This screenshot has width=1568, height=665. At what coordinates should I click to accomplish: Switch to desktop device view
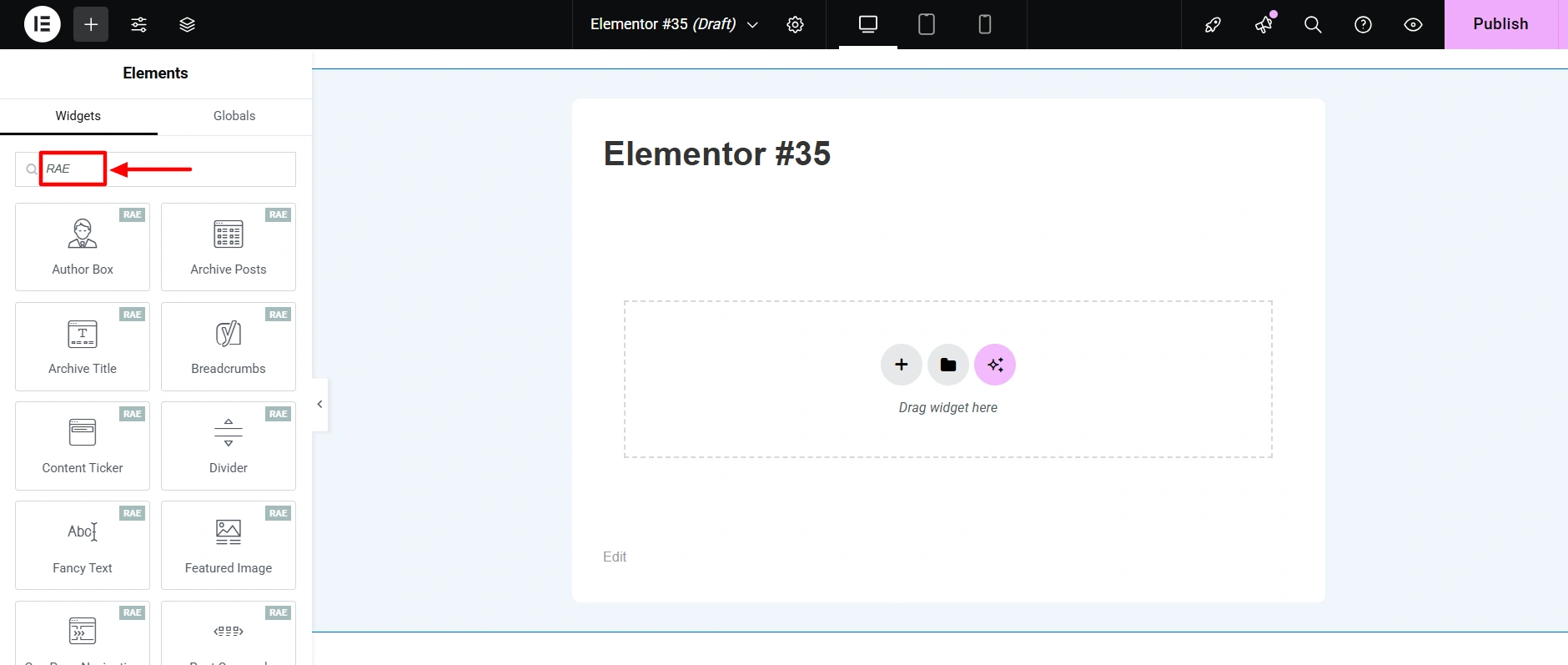click(868, 24)
